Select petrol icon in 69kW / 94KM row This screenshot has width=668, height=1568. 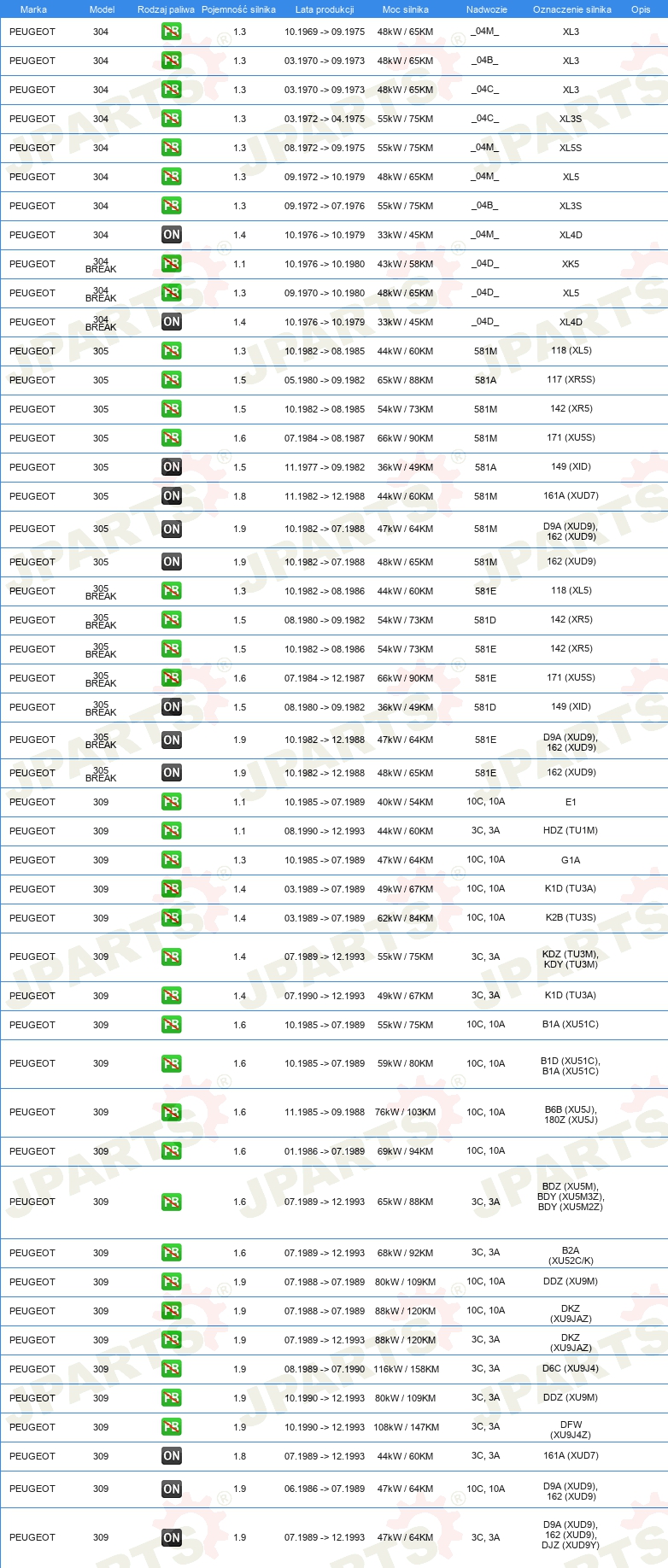tap(172, 1151)
